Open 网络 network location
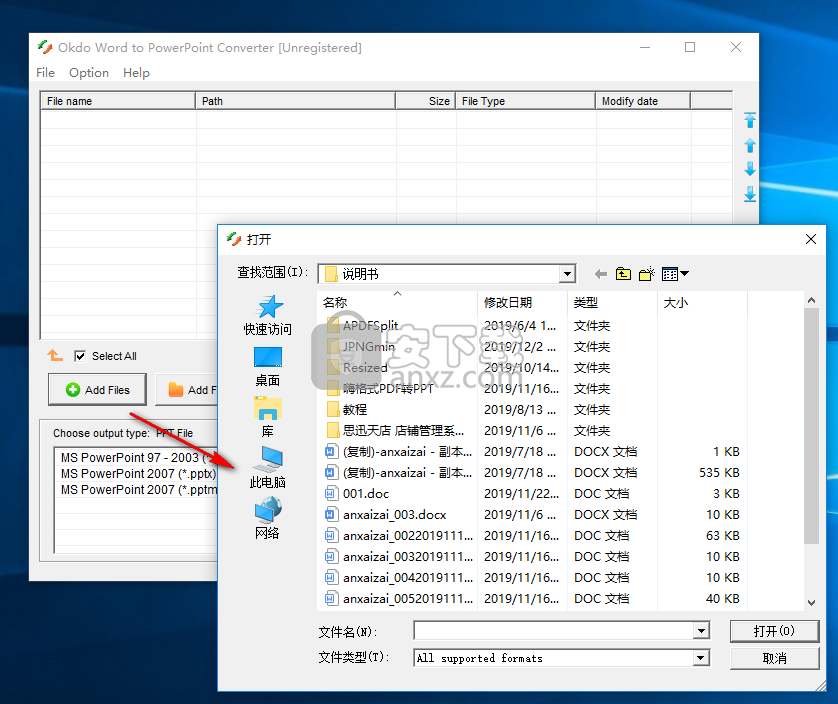The width and height of the screenshot is (838, 704). (268, 519)
